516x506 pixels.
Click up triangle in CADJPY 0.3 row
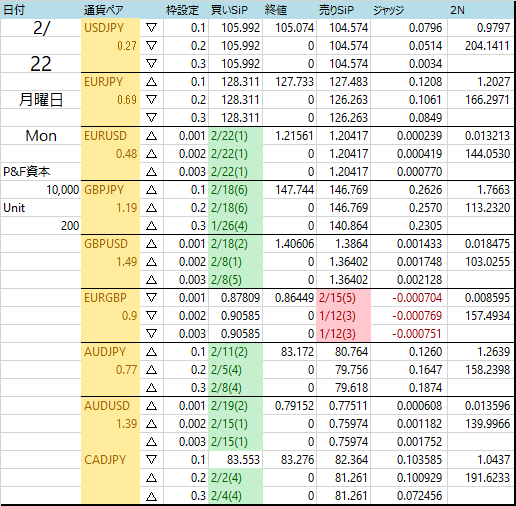coord(151,496)
